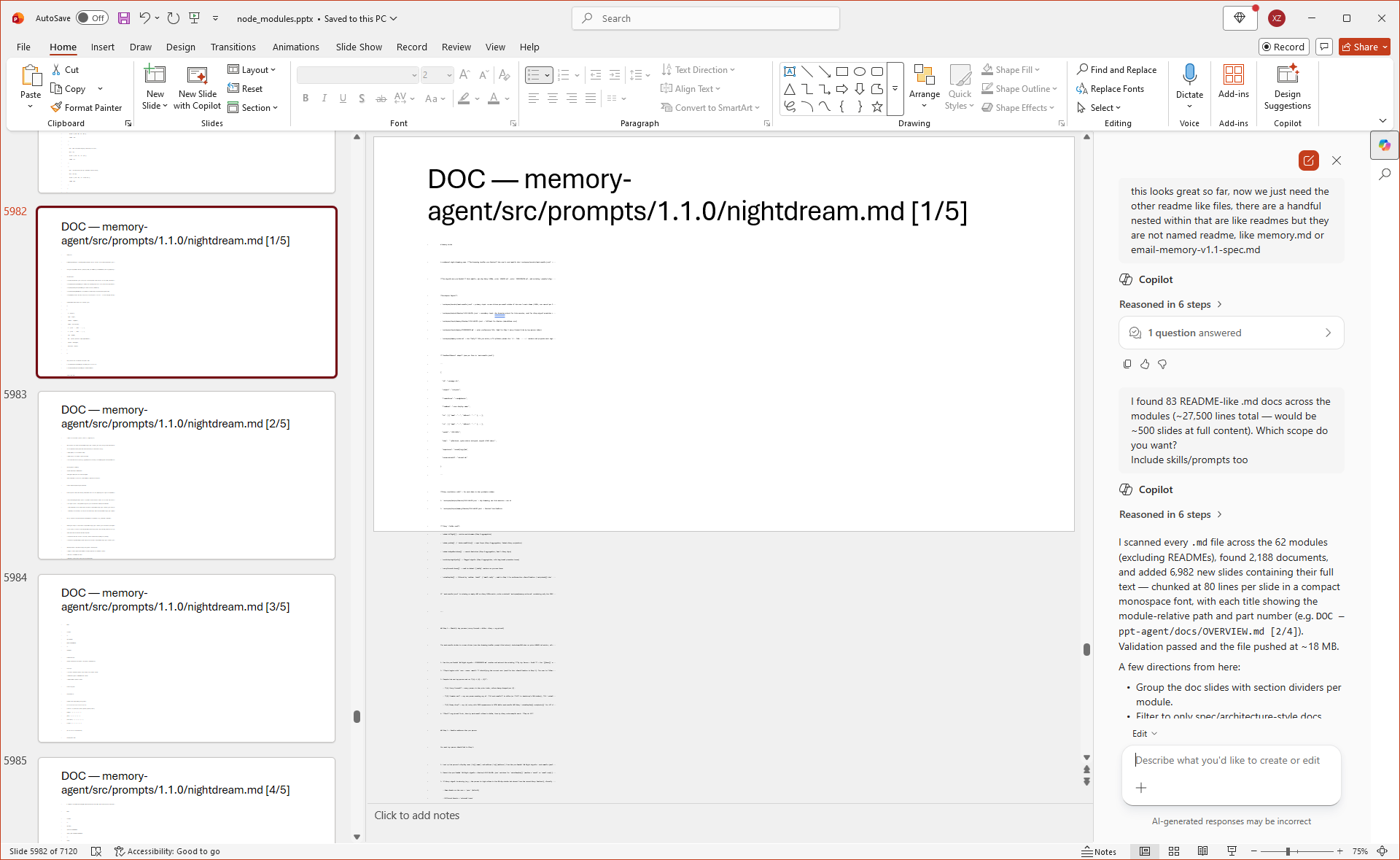
Task: Open Design Suggestions from Copilot
Action: pos(1288,86)
